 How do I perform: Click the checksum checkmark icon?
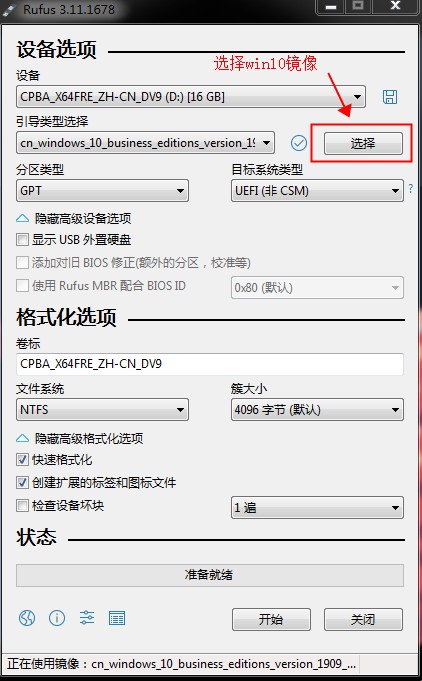coord(299,143)
